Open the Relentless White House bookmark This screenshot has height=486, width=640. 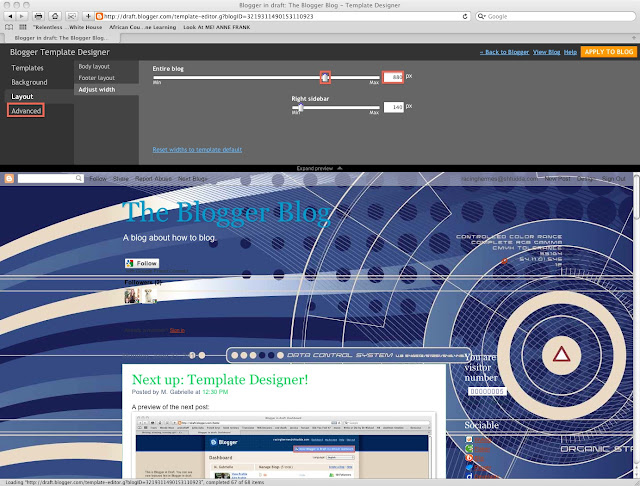(x=68, y=27)
